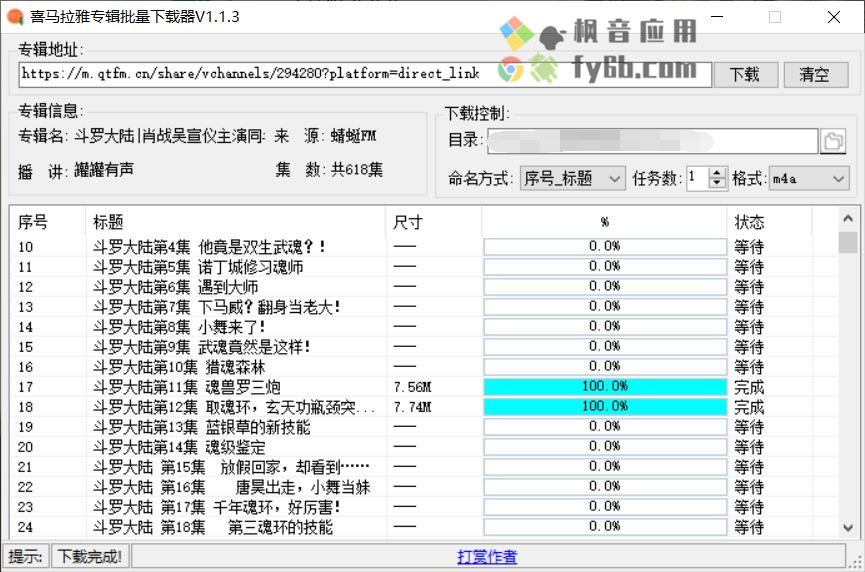The width and height of the screenshot is (865, 572).
Task: Select row 第15集 放假回家,却看到
Action: [424, 467]
